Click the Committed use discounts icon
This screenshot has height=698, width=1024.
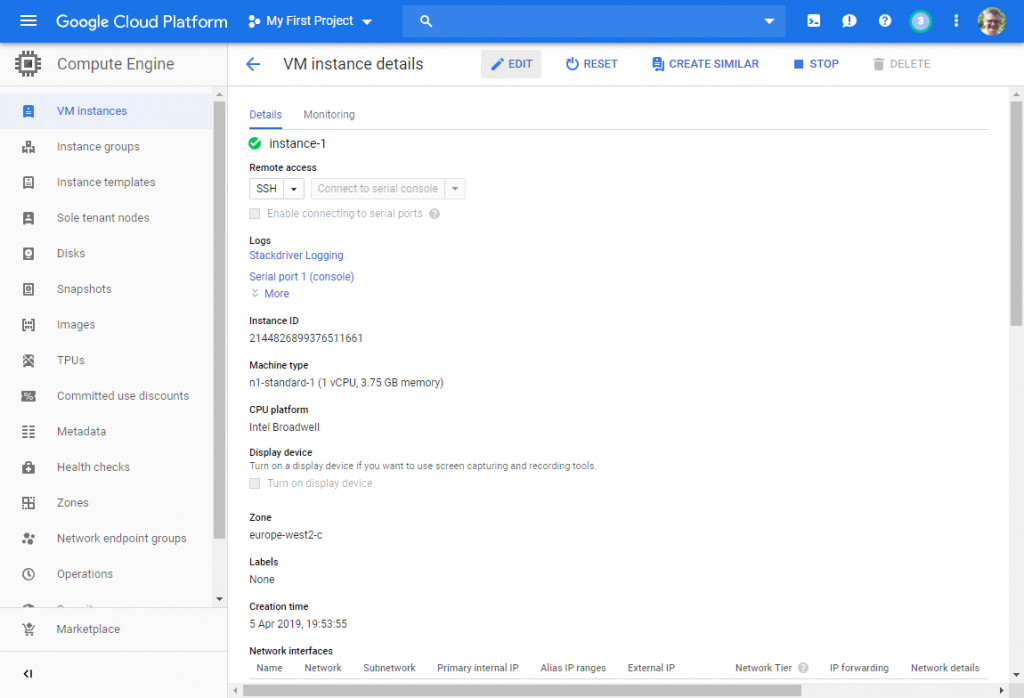pyautogui.click(x=28, y=396)
